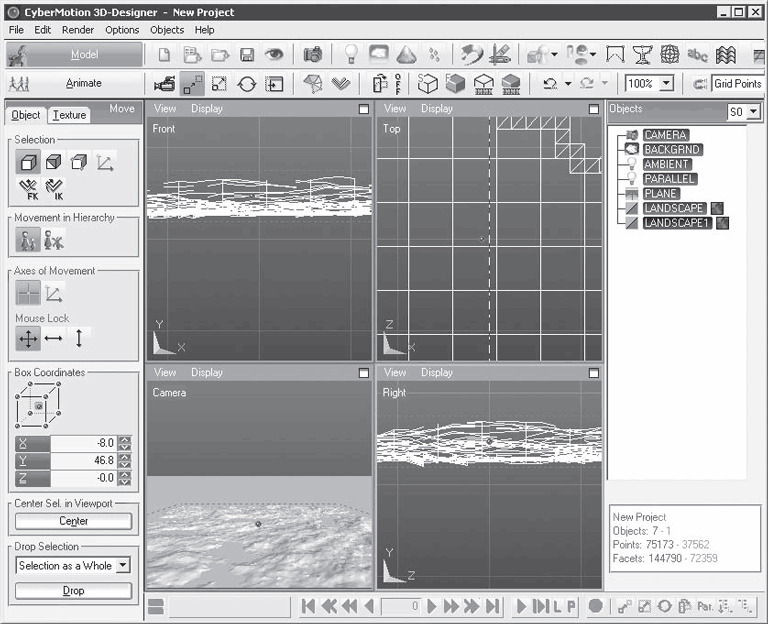Select the IK selection mode icon
Viewport: 768px width, 624px height.
54,188
